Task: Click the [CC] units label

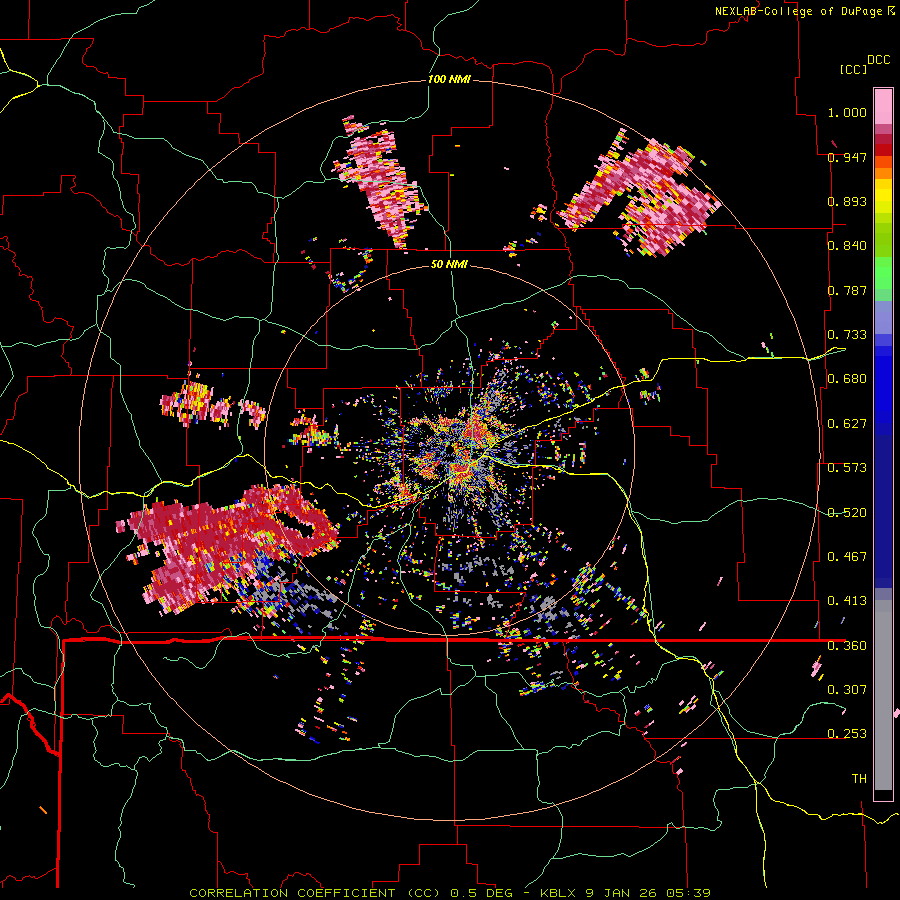Action: coord(853,69)
